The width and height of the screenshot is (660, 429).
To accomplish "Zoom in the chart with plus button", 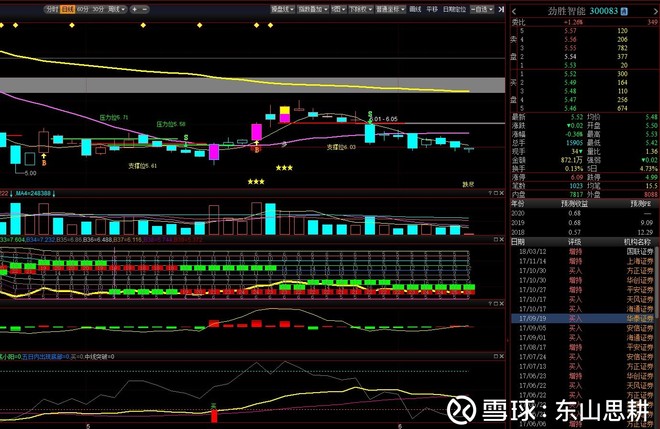I will click(135, 9).
